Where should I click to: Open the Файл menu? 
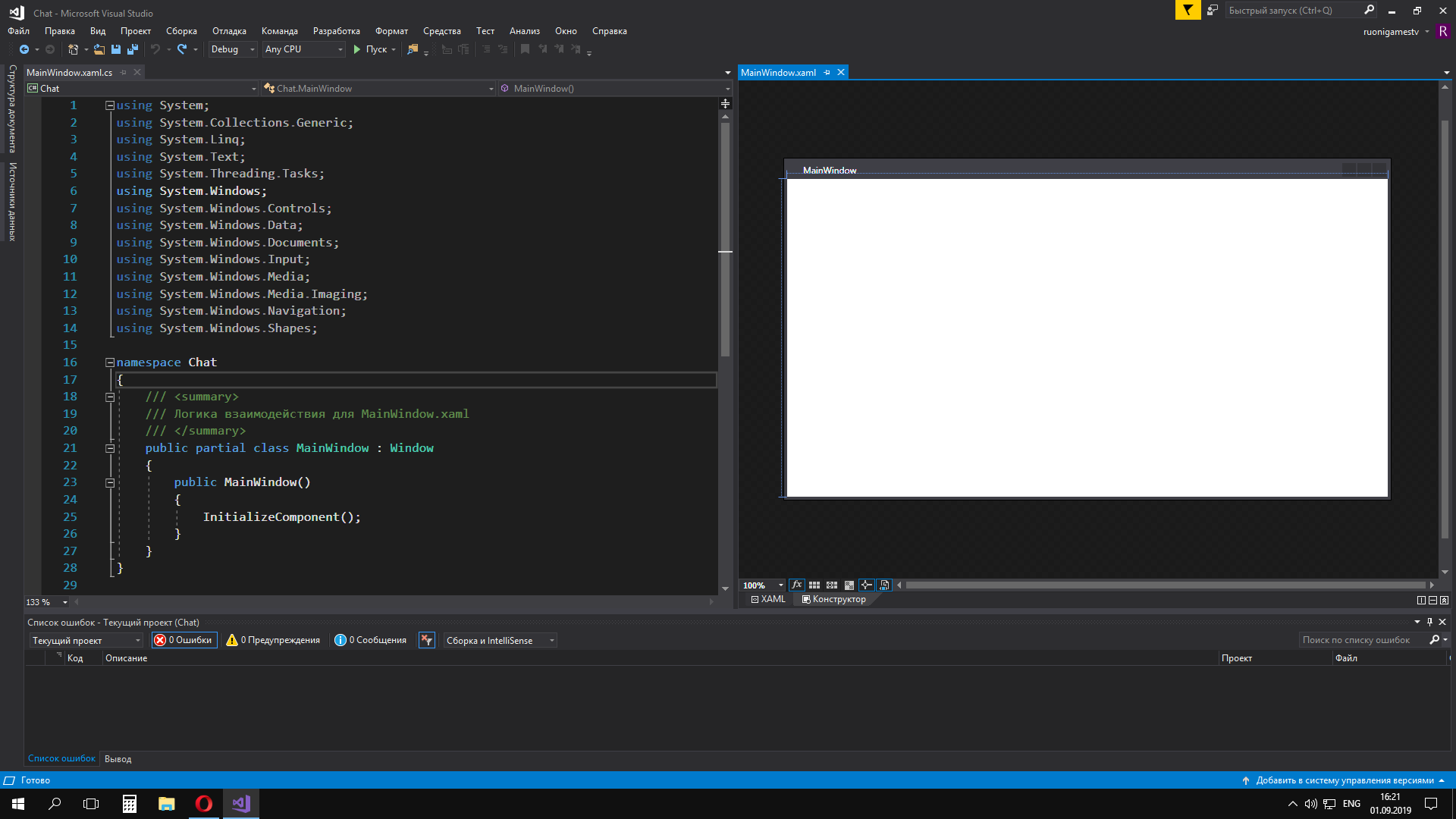tap(19, 31)
